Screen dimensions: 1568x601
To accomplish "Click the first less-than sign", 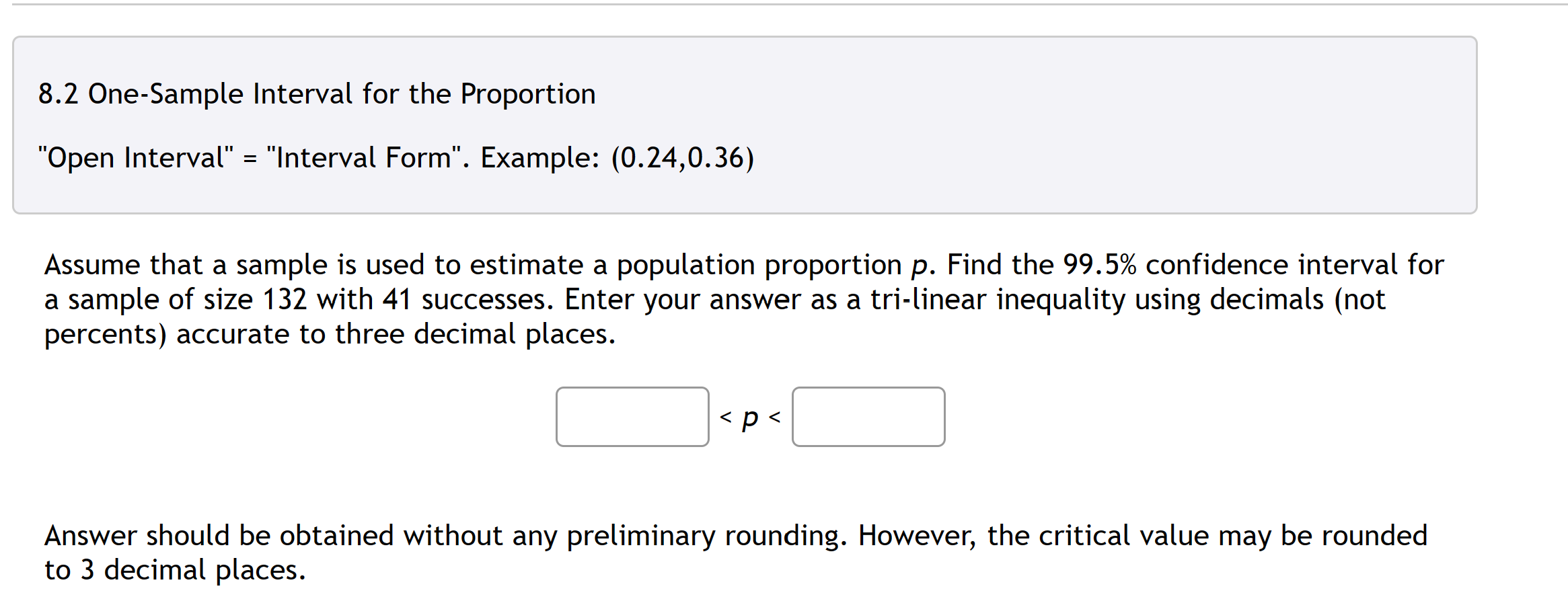I will pyautogui.click(x=724, y=417).
